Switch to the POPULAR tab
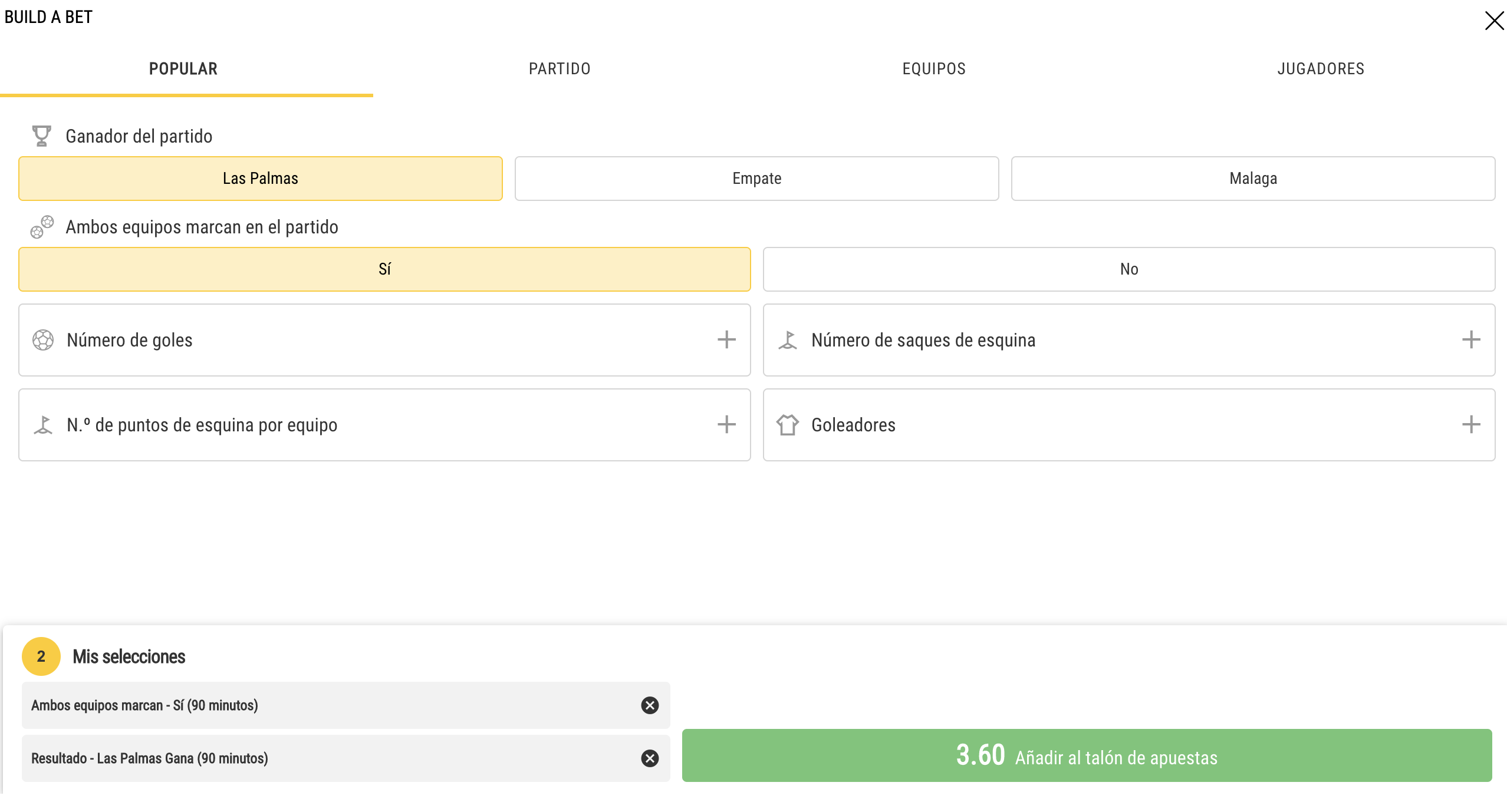This screenshot has height=812, width=1507. click(x=183, y=69)
